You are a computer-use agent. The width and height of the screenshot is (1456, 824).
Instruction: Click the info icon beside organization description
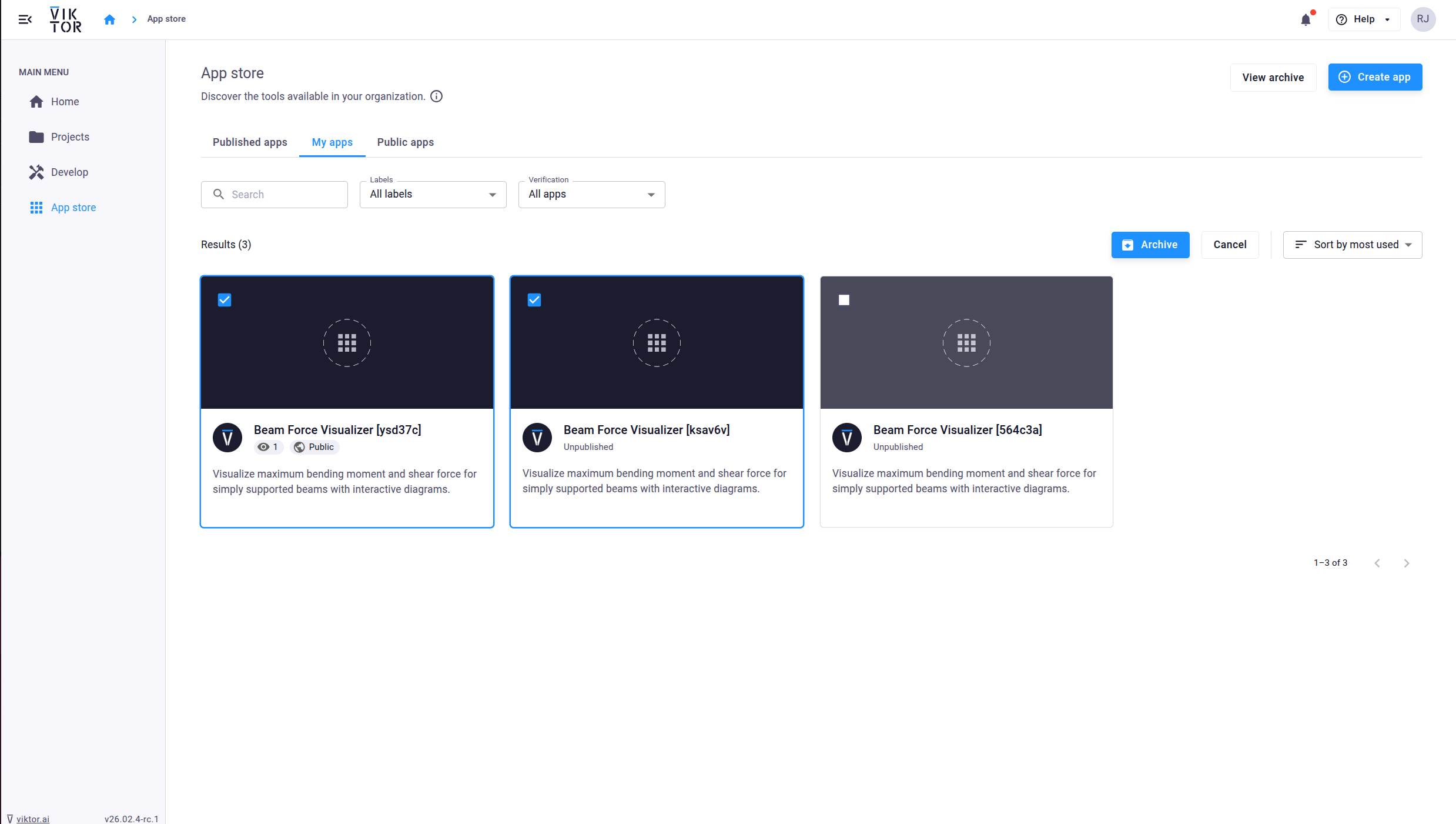pyautogui.click(x=436, y=96)
